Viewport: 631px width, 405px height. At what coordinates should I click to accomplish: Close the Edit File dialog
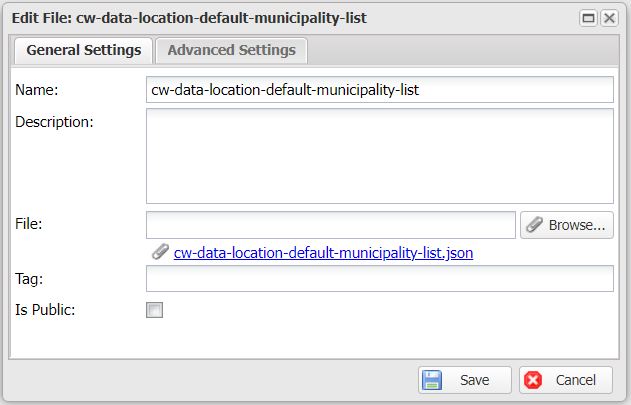pos(608,18)
